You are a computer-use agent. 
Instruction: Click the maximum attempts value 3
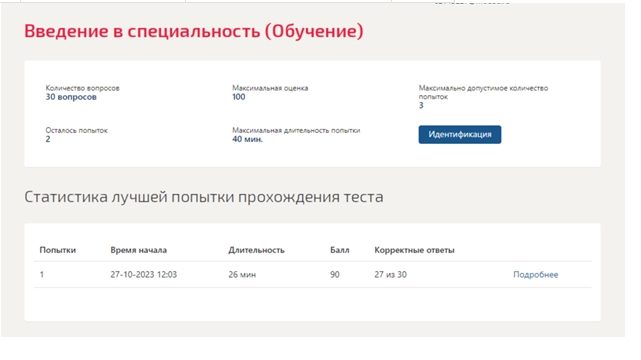pyautogui.click(x=421, y=105)
